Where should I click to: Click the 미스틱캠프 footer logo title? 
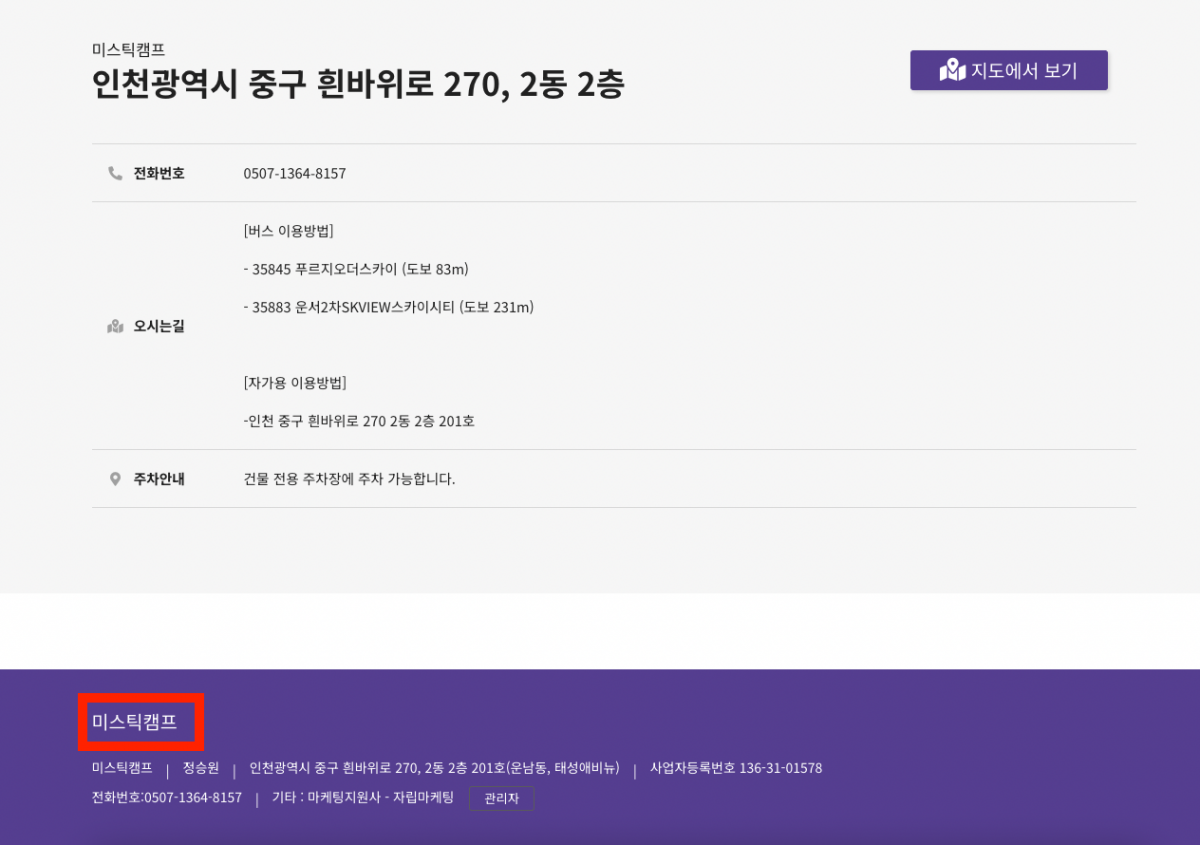134,721
